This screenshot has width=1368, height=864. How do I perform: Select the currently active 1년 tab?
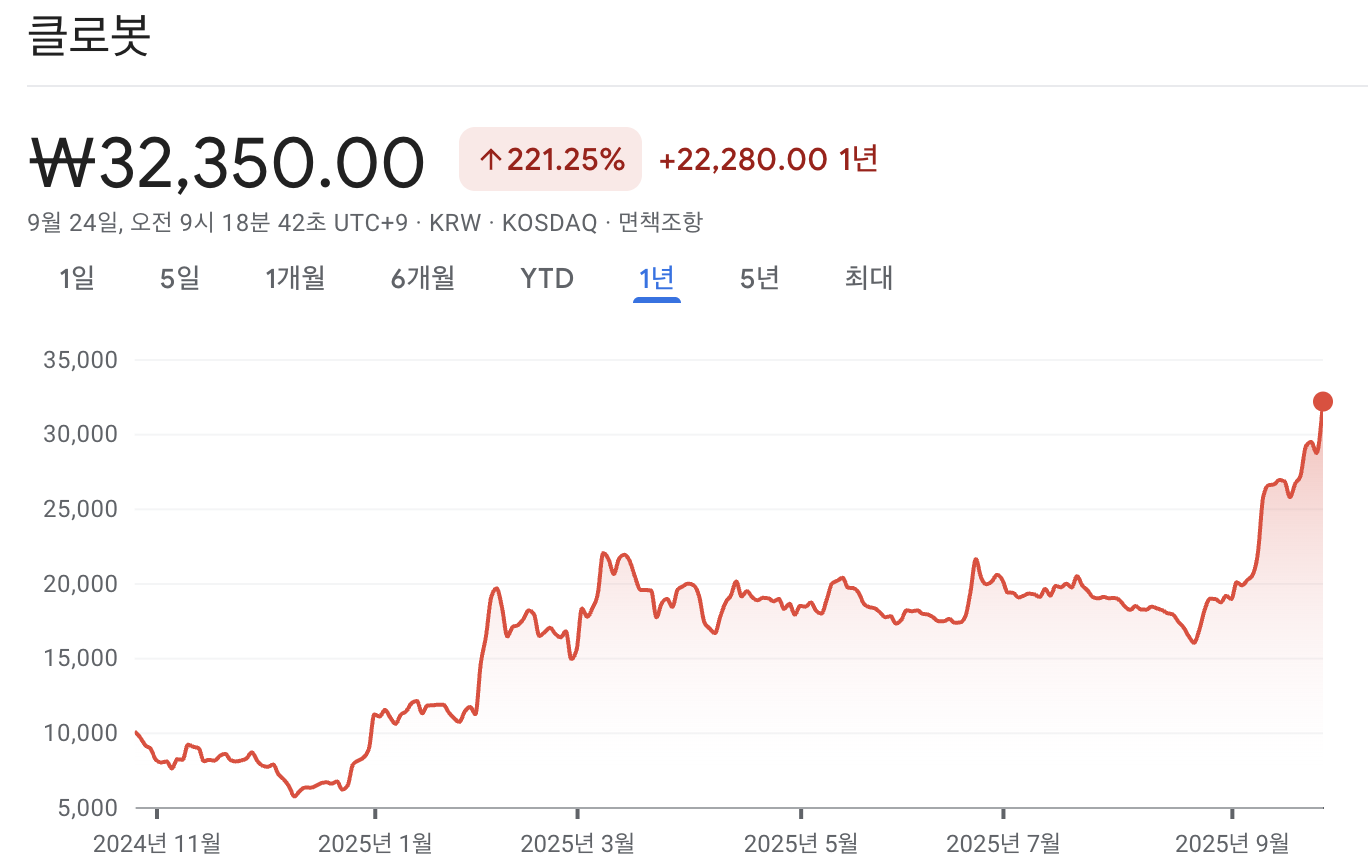655,278
